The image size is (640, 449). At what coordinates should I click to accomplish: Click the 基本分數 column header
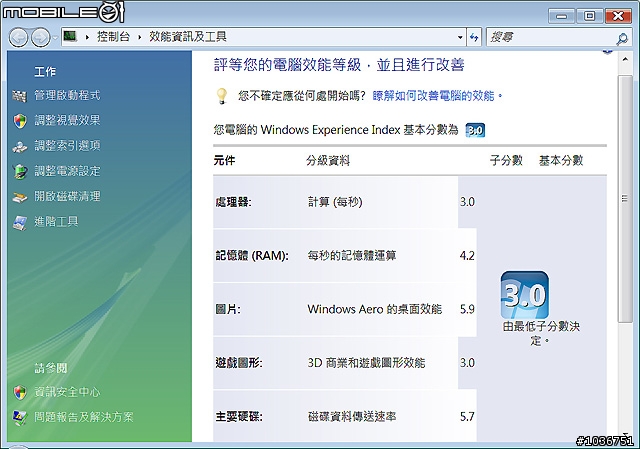pyautogui.click(x=561, y=160)
